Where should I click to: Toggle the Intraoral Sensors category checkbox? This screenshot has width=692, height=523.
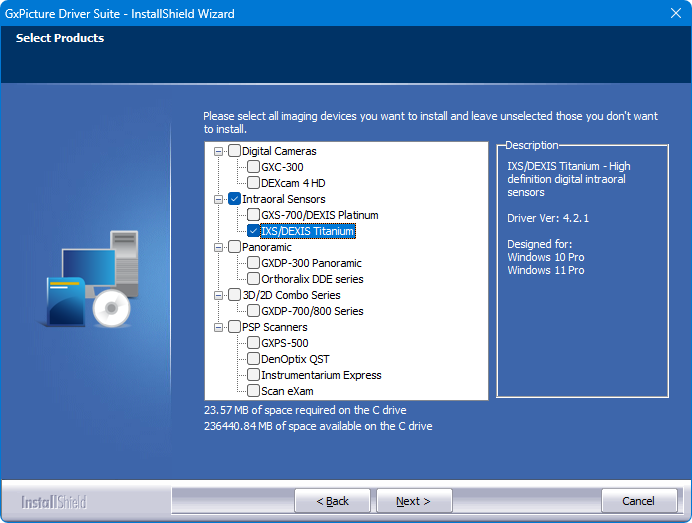234,199
